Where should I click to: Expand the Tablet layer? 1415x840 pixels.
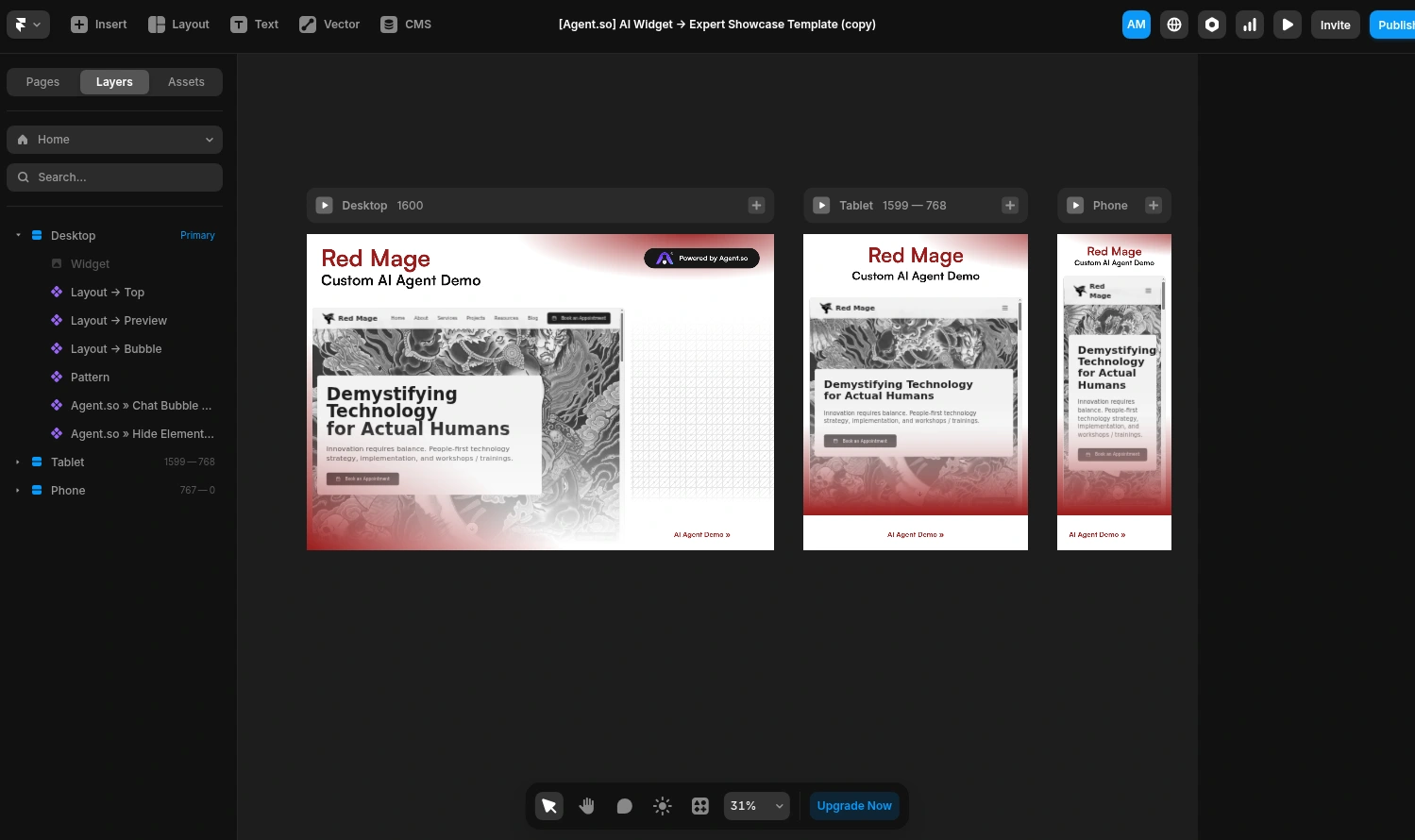[x=18, y=462]
